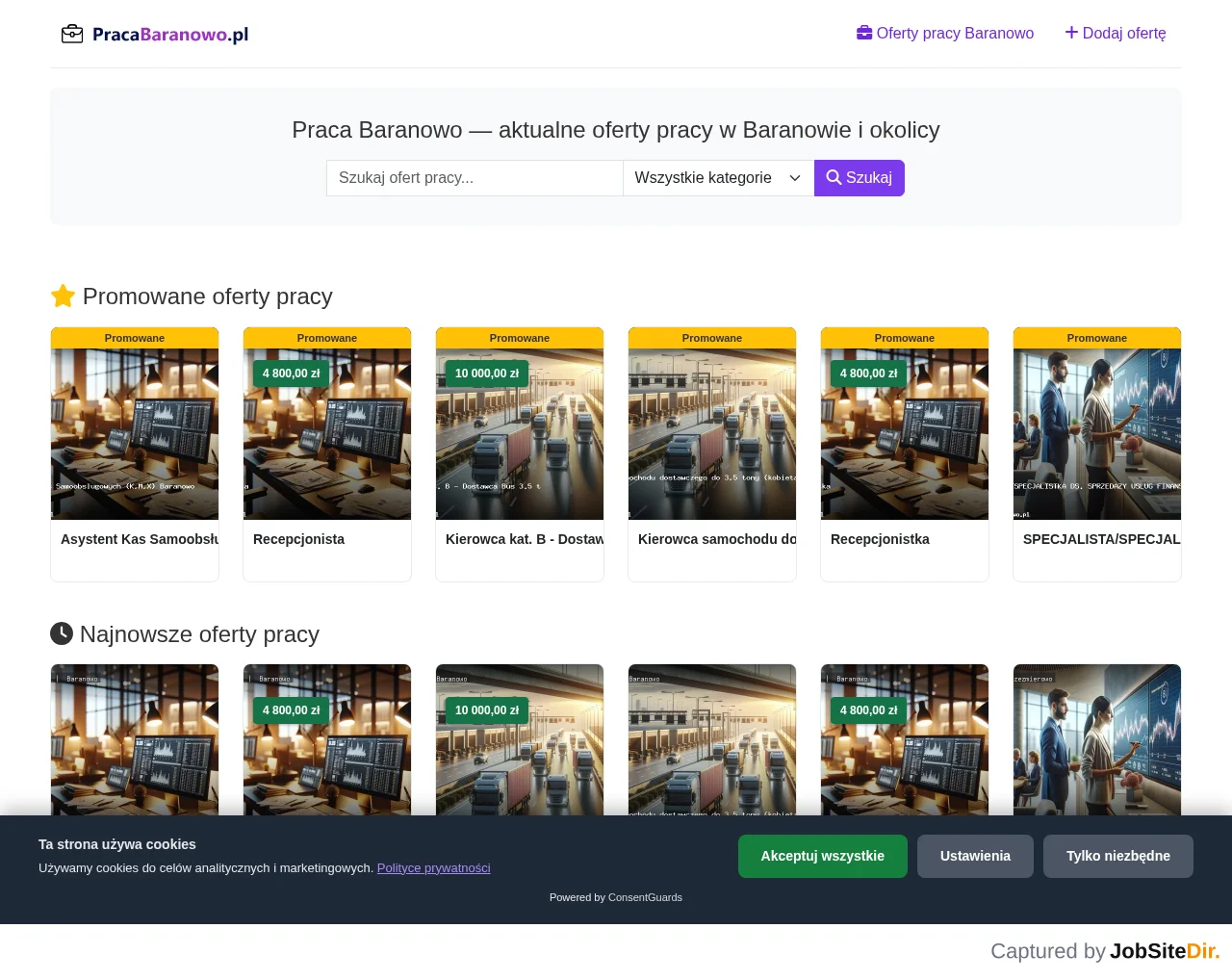Click the plus icon beside Dodaj ofertę
1232x980 pixels.
(x=1071, y=33)
